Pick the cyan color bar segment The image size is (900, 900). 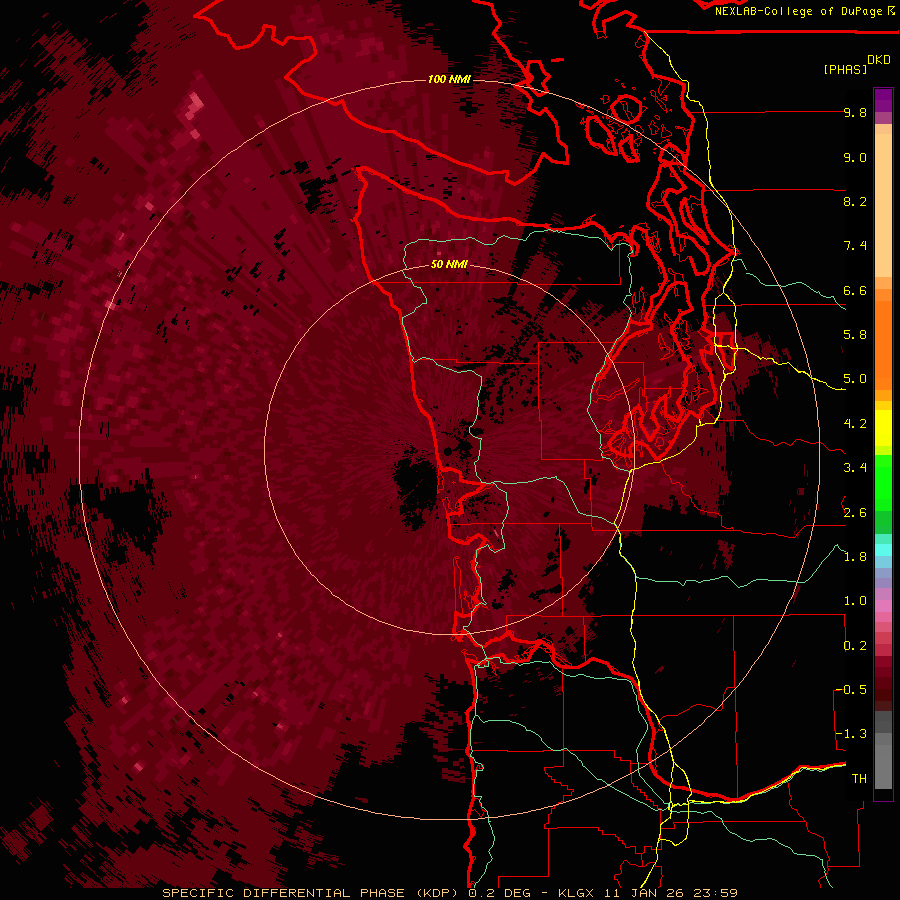883,550
